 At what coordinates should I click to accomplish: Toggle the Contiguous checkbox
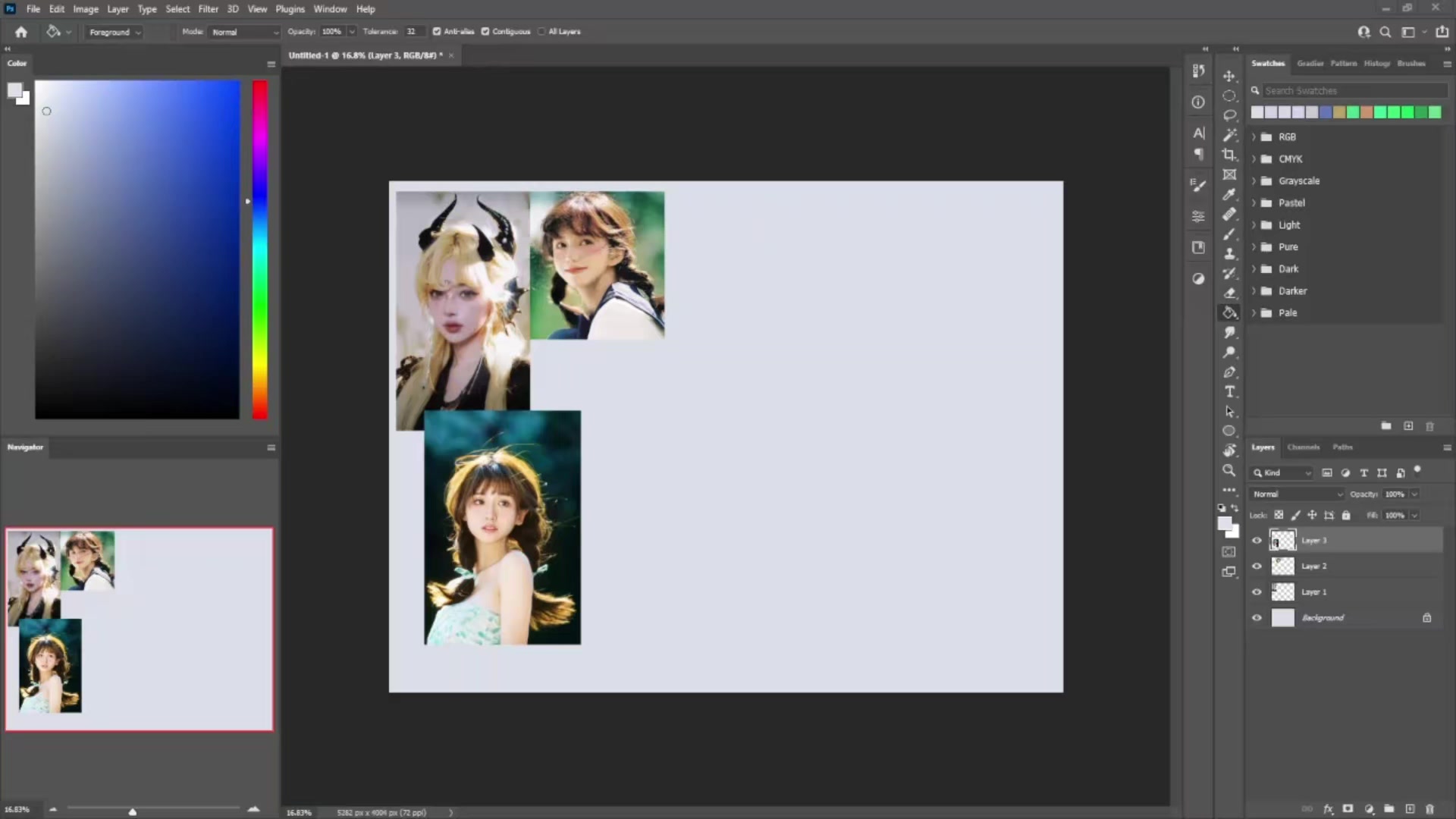click(x=485, y=32)
